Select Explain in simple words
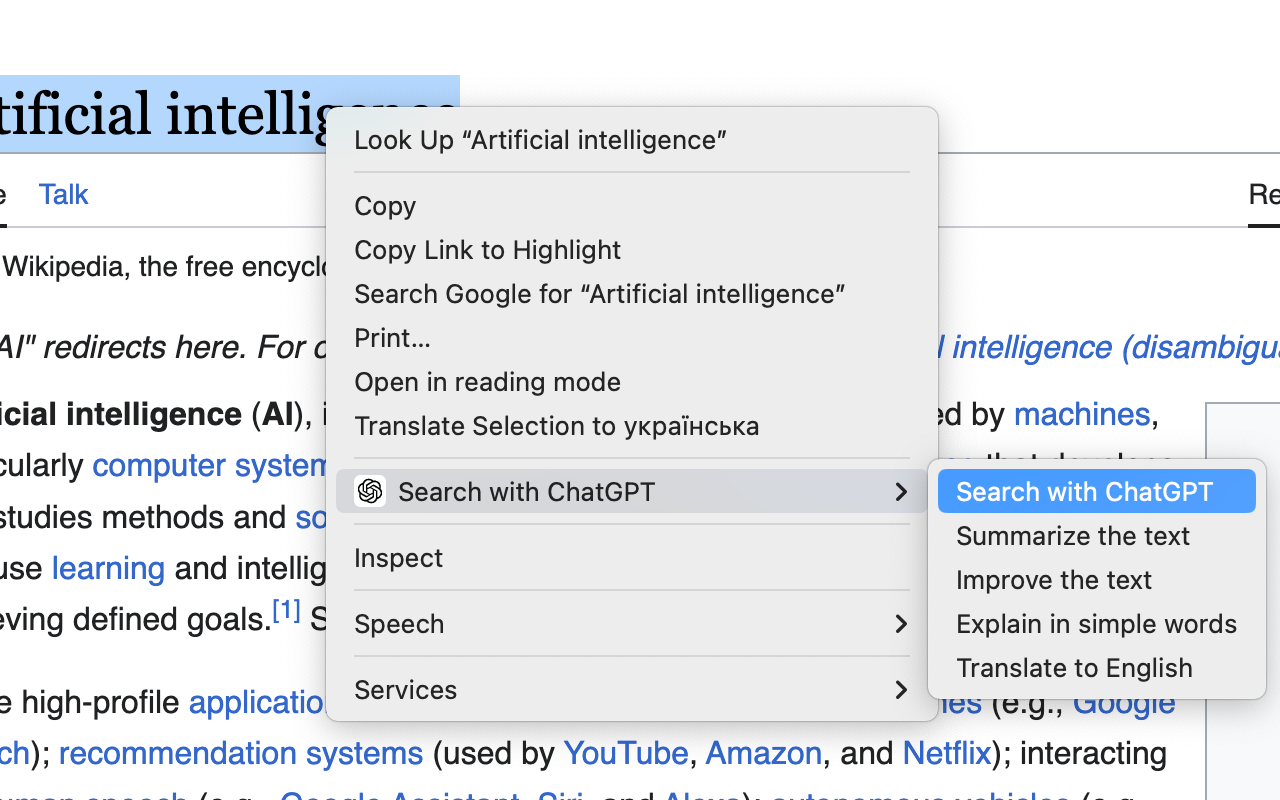 coord(1097,624)
